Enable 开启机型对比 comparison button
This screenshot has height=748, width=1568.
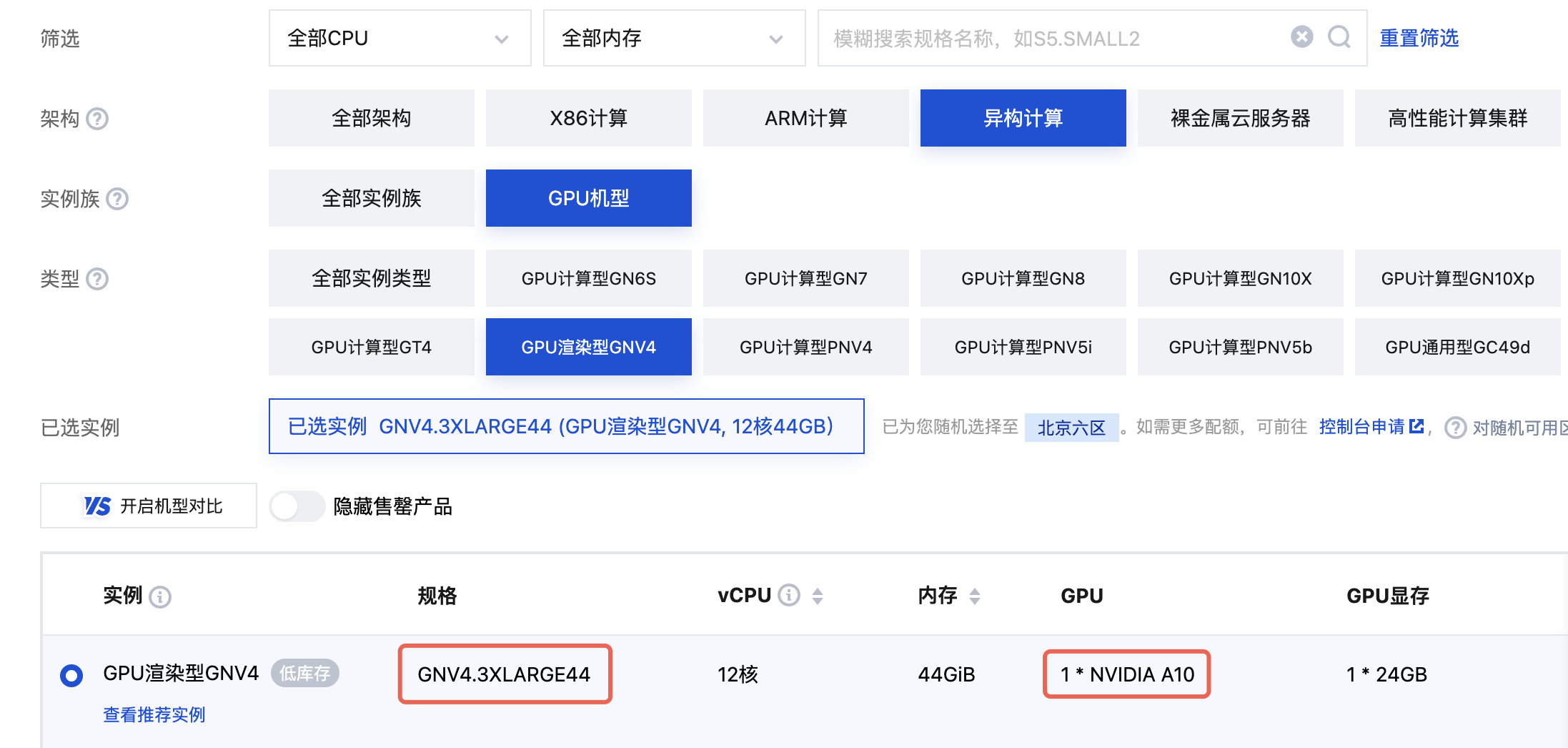[149, 506]
